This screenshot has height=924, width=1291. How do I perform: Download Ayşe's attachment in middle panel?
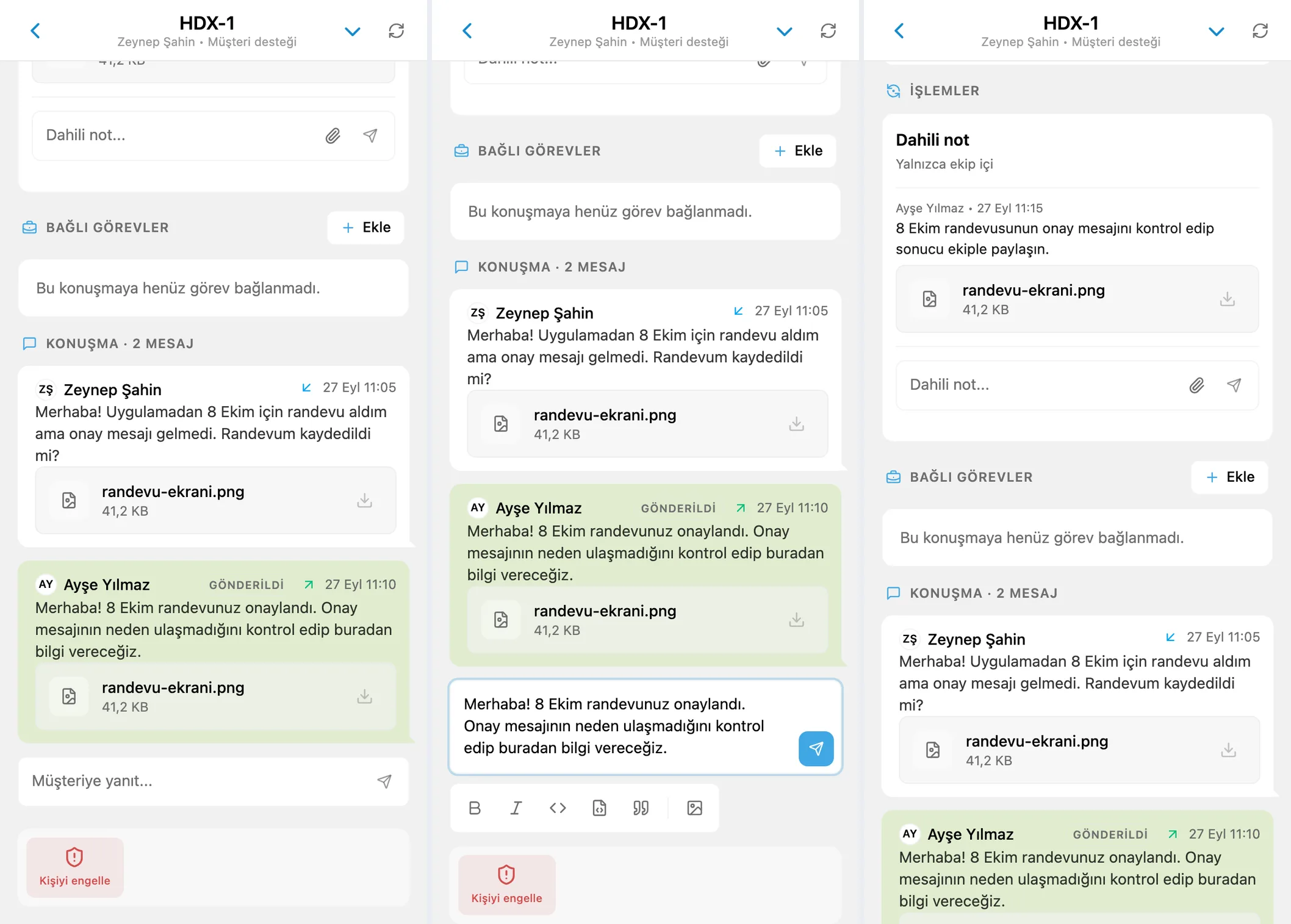(x=797, y=620)
